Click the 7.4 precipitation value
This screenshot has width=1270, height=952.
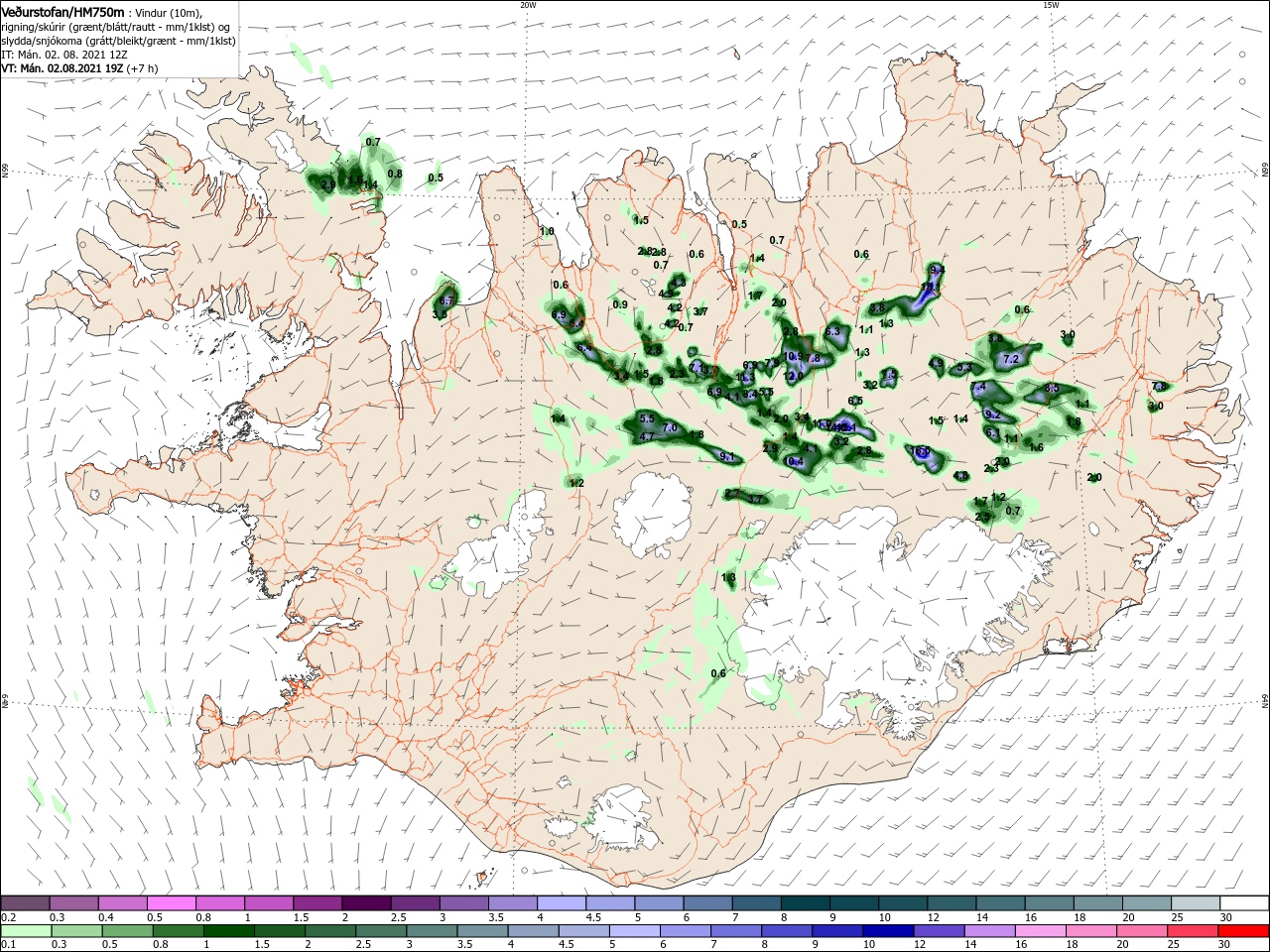978,387
